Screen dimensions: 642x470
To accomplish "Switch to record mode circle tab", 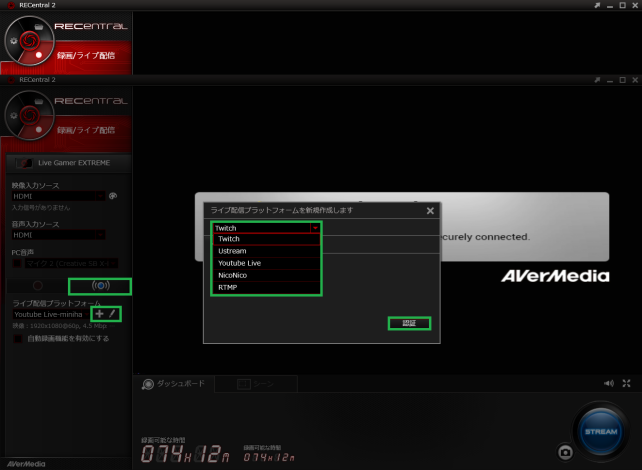I will pyautogui.click(x=38, y=286).
